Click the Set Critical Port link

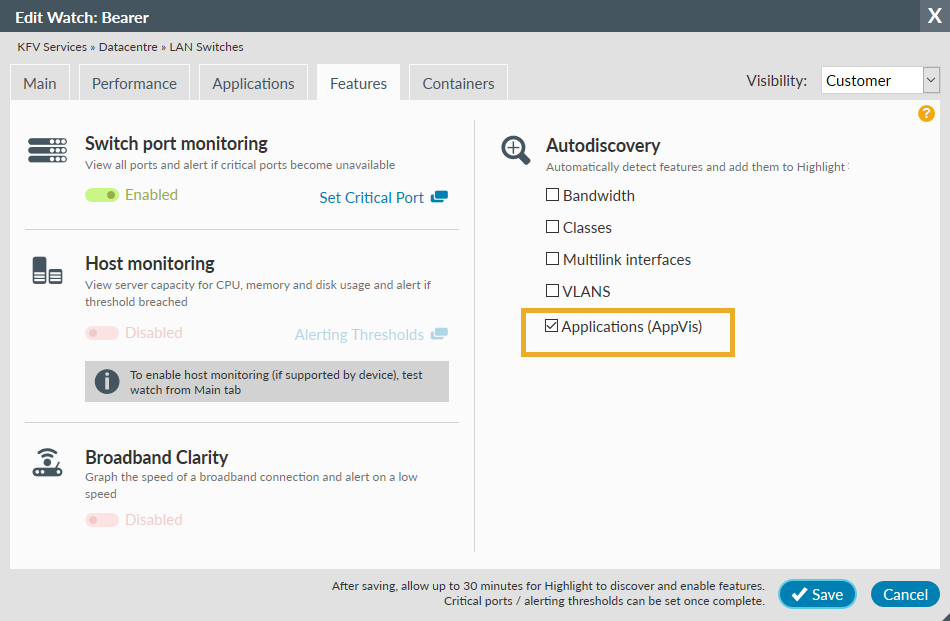click(372, 196)
